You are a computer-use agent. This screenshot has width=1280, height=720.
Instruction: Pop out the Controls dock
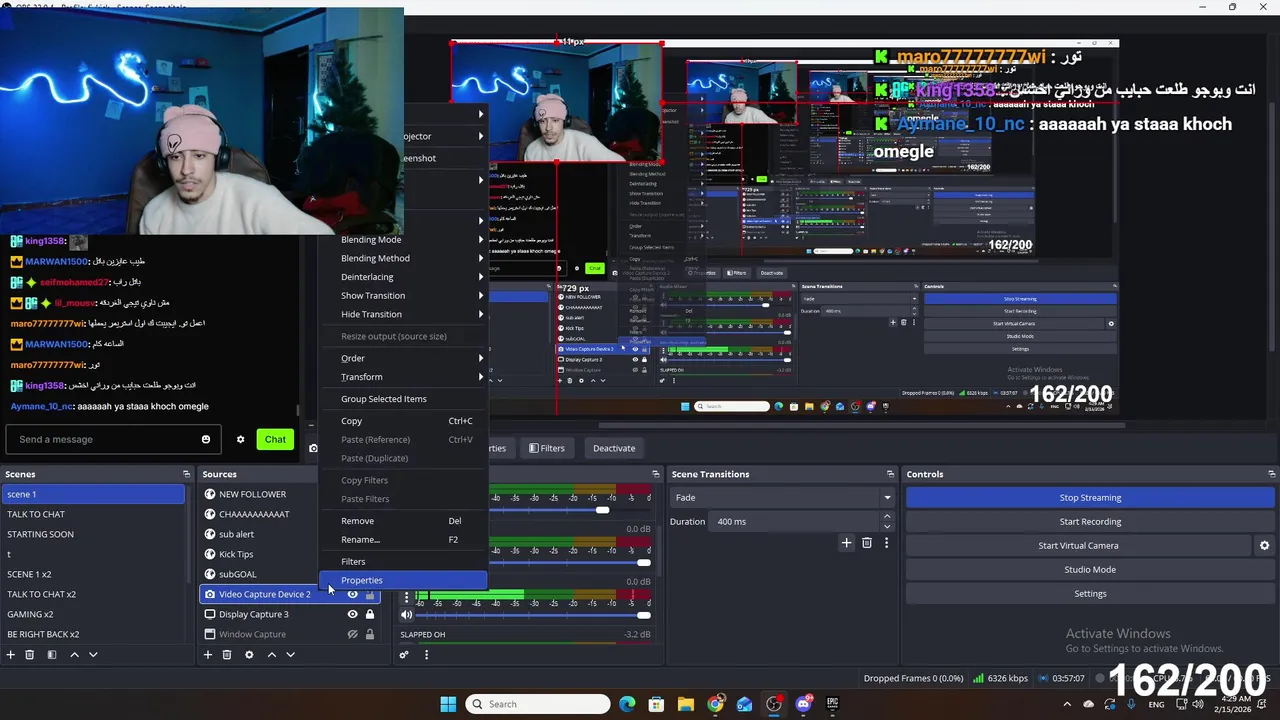click(1271, 474)
